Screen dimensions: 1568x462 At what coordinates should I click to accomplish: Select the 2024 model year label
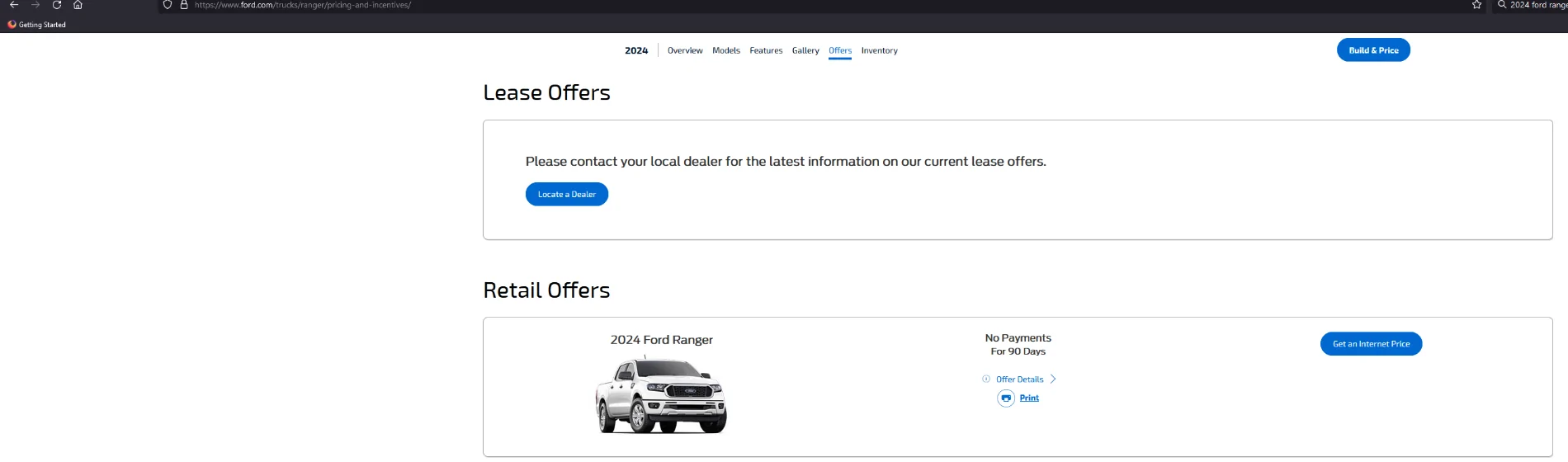click(x=636, y=50)
